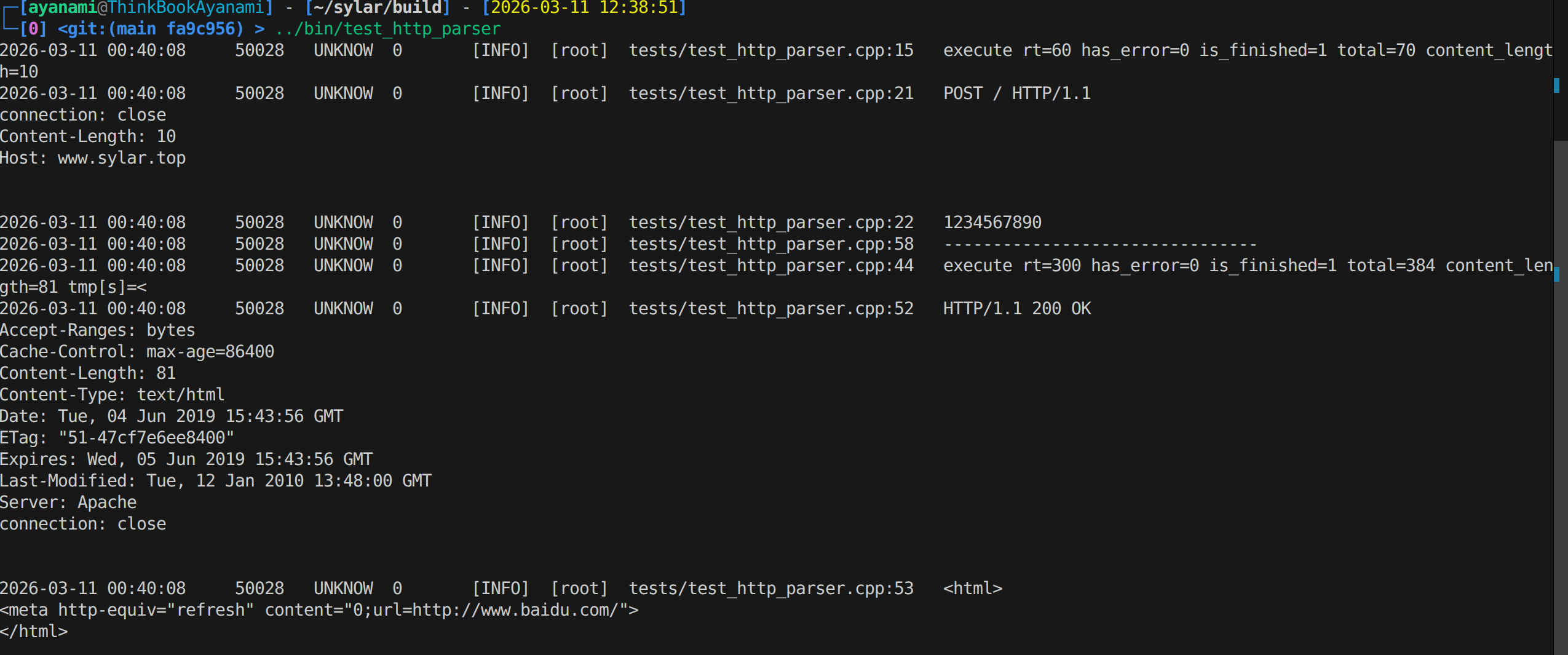The height and width of the screenshot is (655, 1568).
Task: Open file reference tests/test_http_parser.cpp:21
Action: click(771, 93)
